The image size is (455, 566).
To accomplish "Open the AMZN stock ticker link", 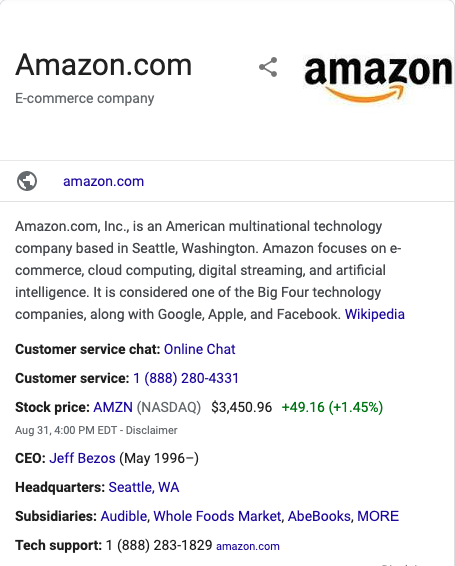I will (113, 407).
